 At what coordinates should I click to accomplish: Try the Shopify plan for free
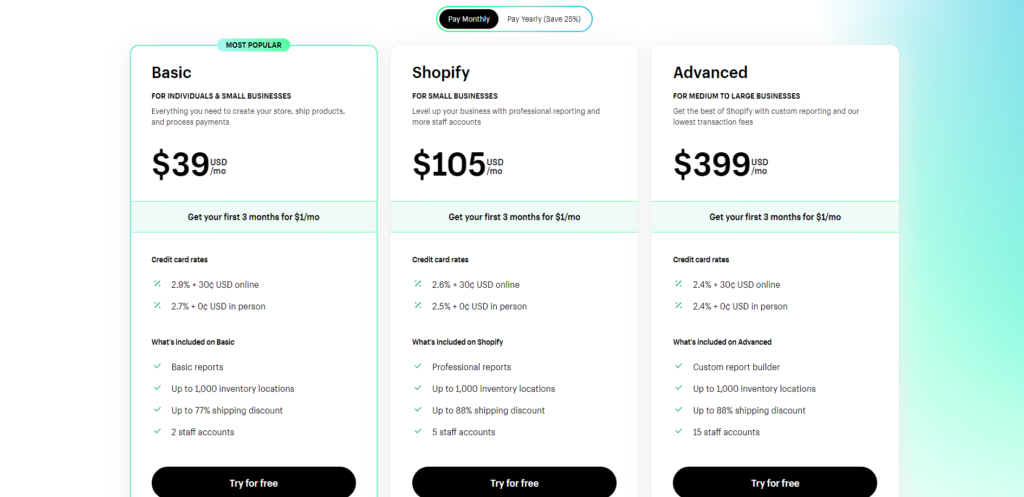514,483
